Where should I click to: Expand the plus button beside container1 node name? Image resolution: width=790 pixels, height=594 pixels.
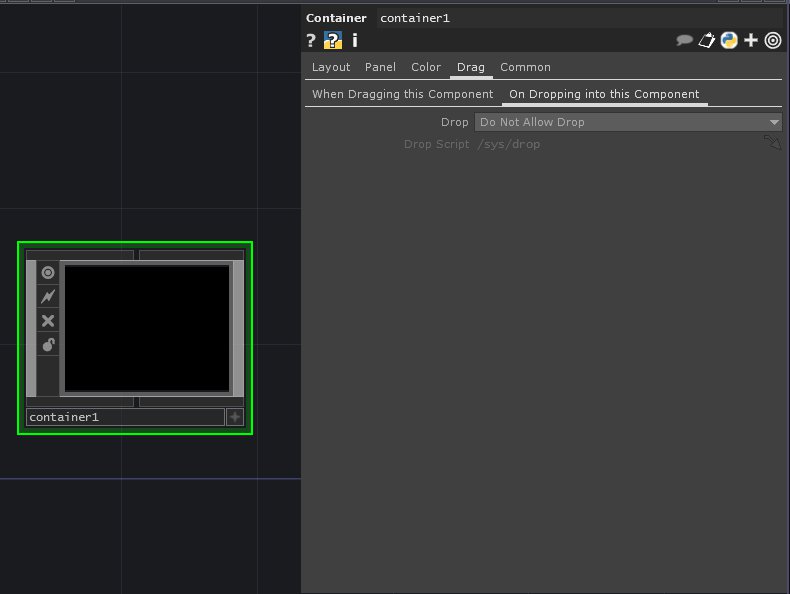click(235, 417)
